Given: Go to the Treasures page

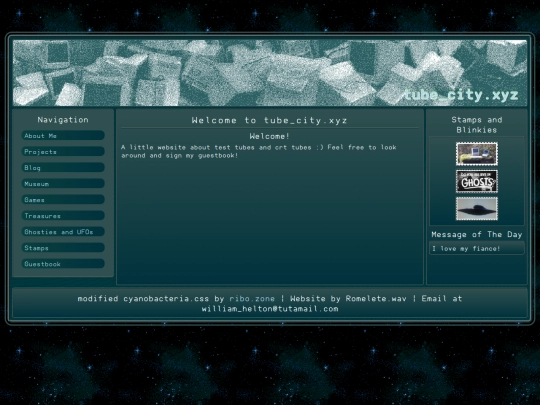Looking at the screenshot, I should 63,216.
